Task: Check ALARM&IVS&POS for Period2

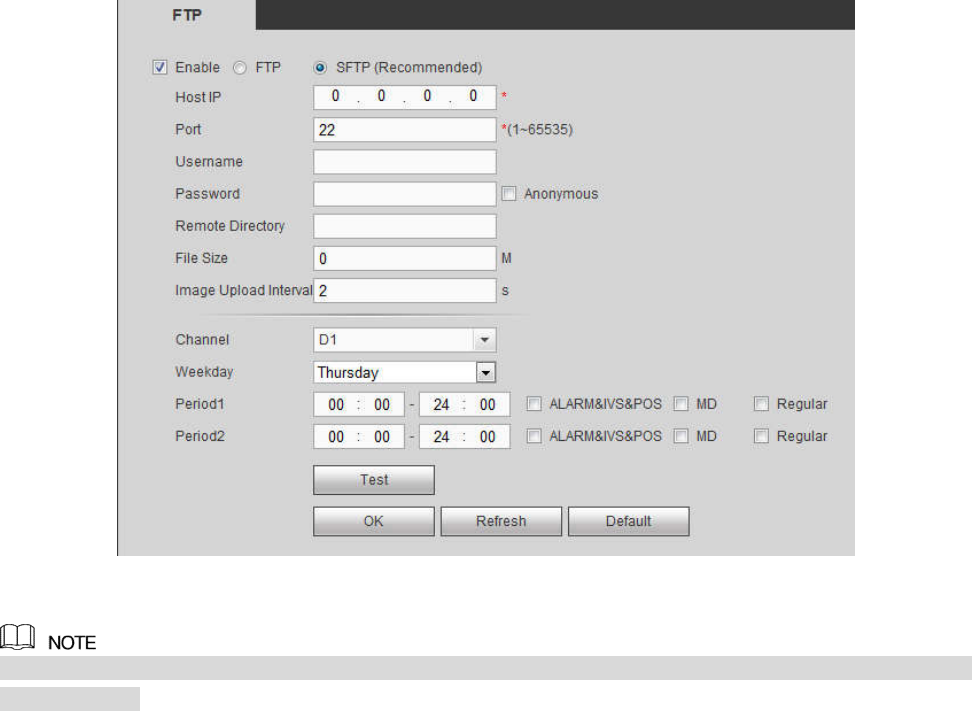Action: click(534, 436)
